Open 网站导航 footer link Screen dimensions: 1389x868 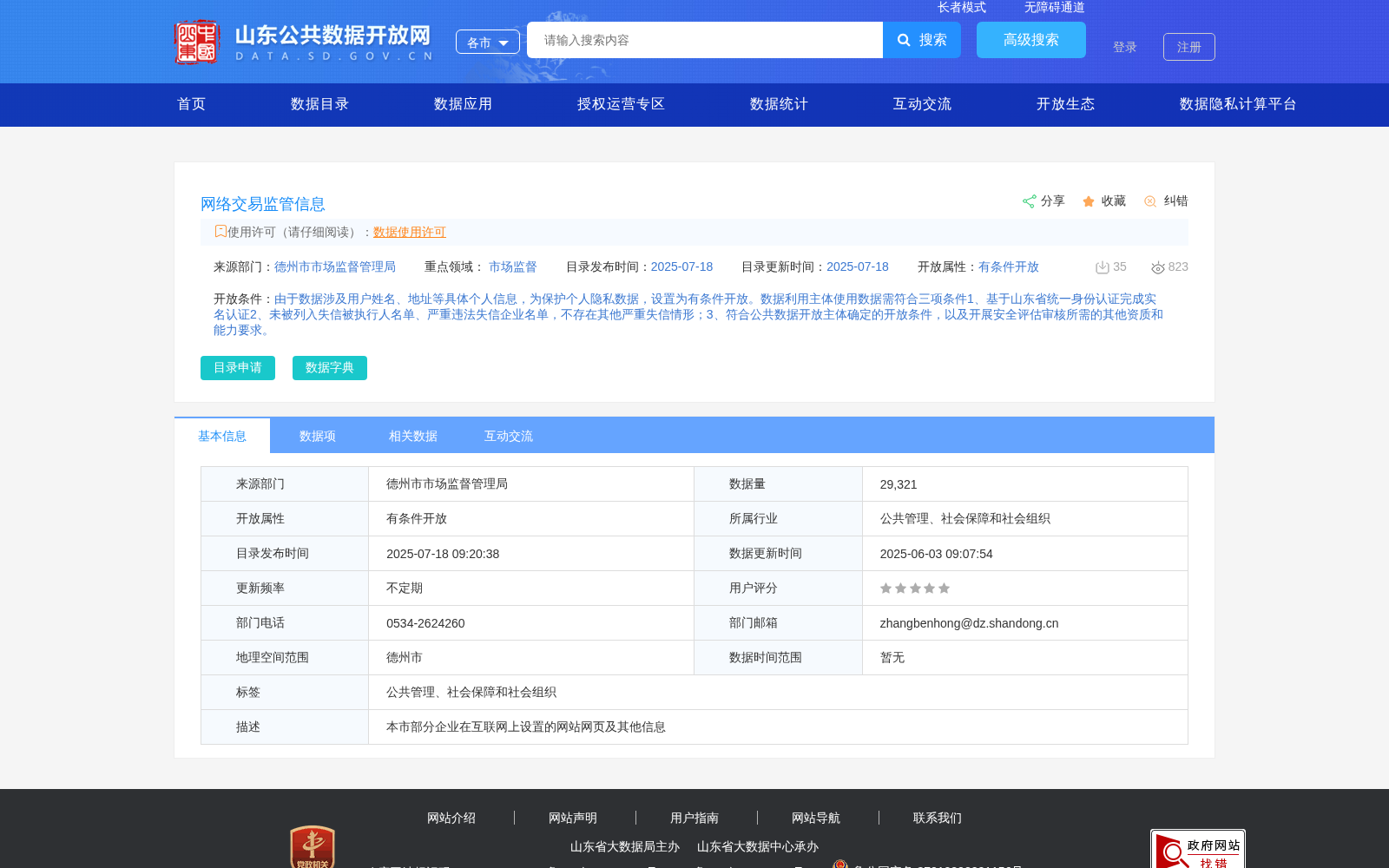coord(816,818)
